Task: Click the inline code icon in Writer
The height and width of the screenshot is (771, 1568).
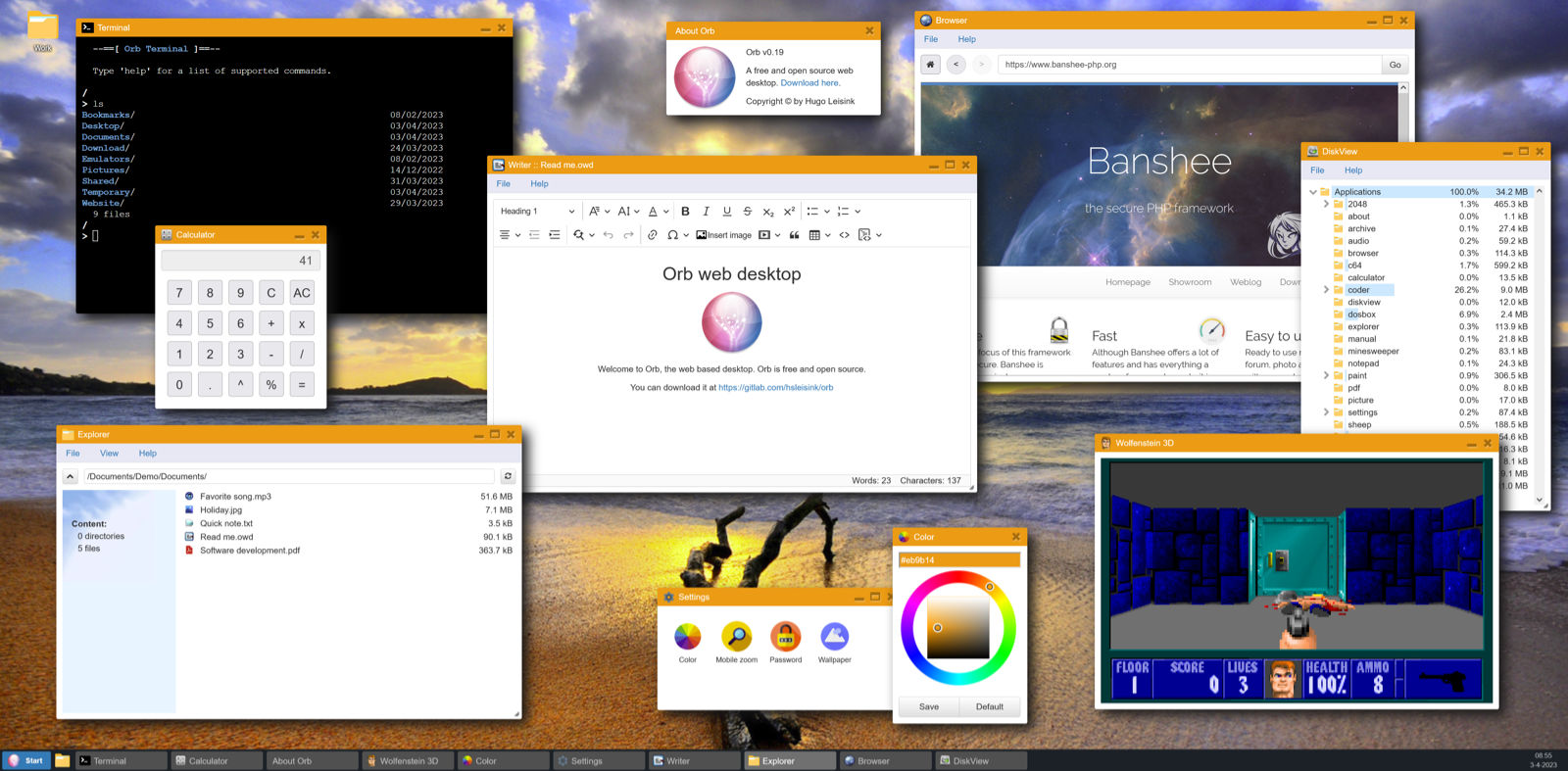Action: pyautogui.click(x=844, y=235)
